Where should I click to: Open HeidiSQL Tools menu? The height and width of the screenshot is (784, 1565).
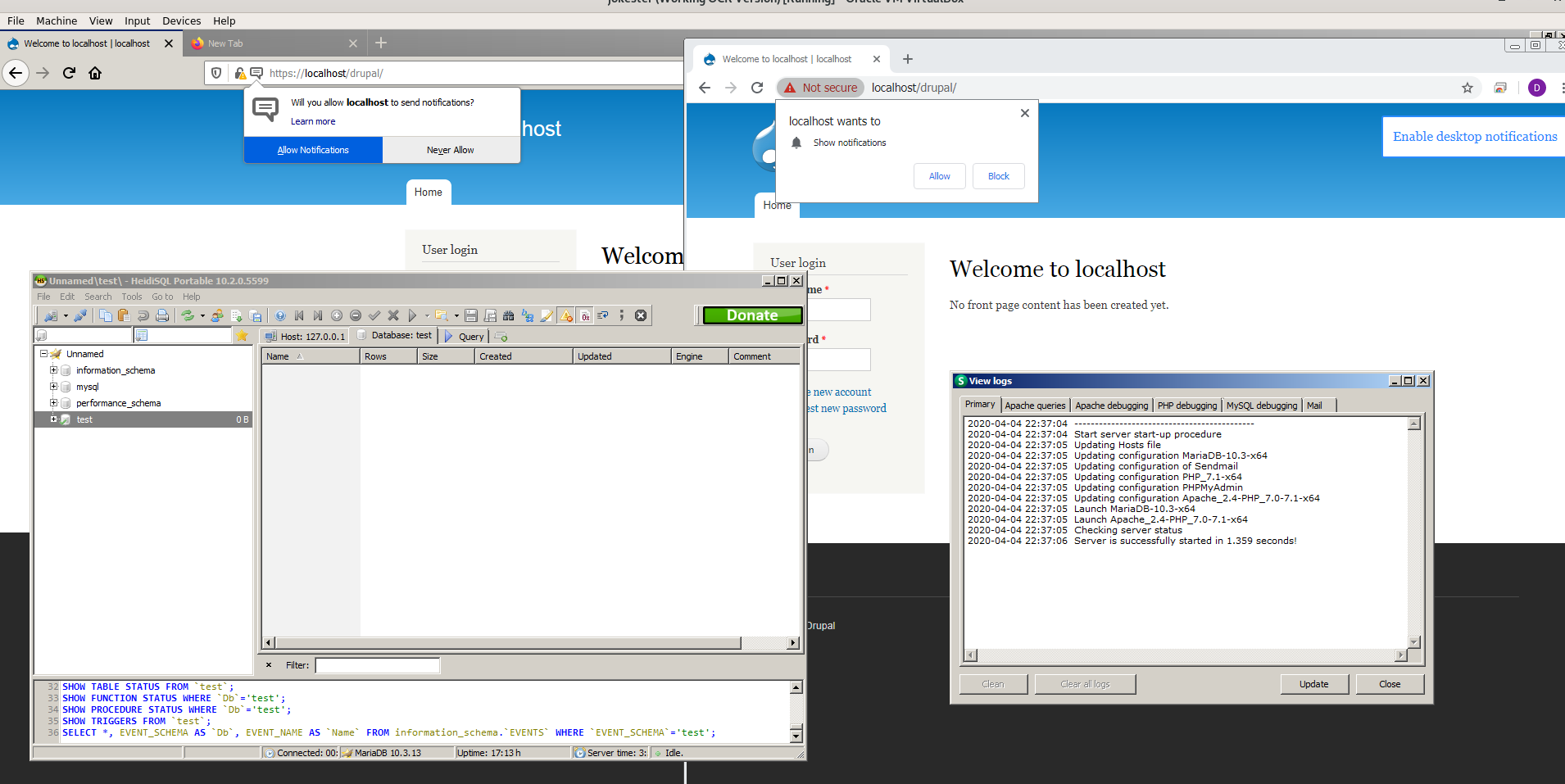tap(131, 297)
